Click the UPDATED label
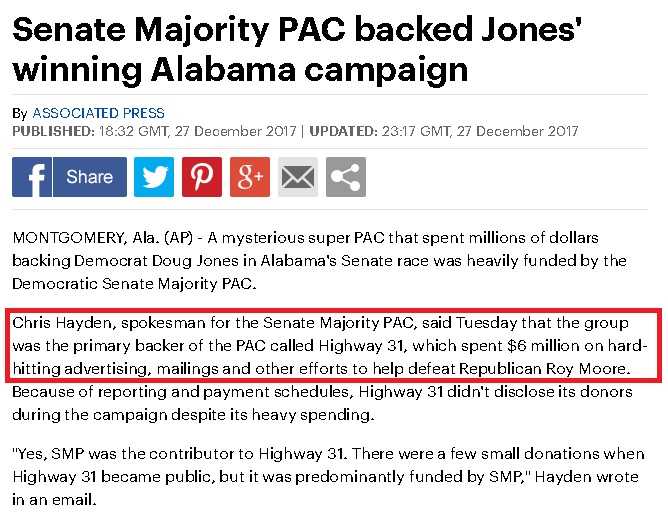Viewport: 668px width, 524px height. (343, 131)
